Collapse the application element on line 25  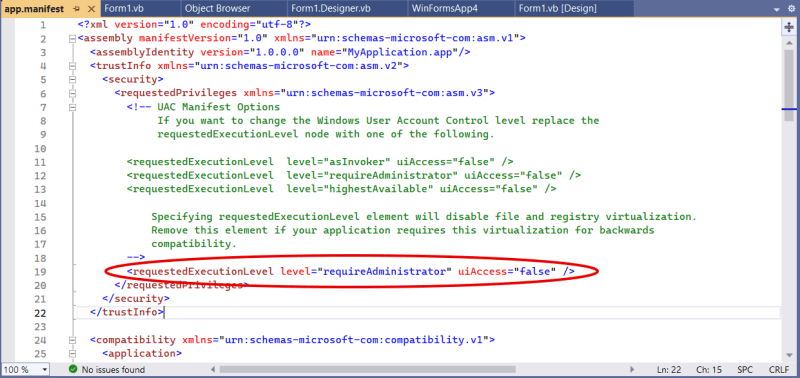[72, 354]
